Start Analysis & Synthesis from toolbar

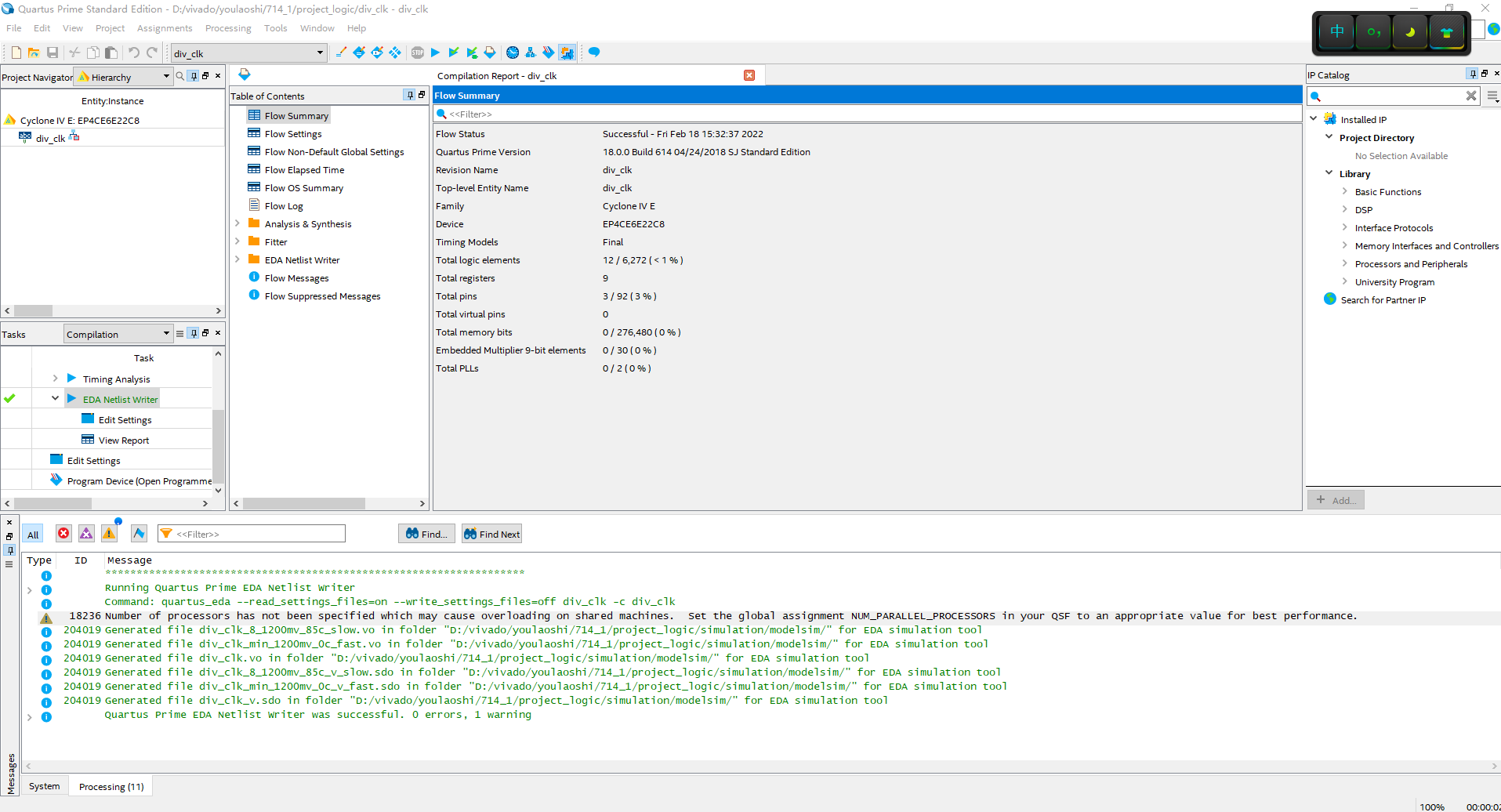pos(453,53)
